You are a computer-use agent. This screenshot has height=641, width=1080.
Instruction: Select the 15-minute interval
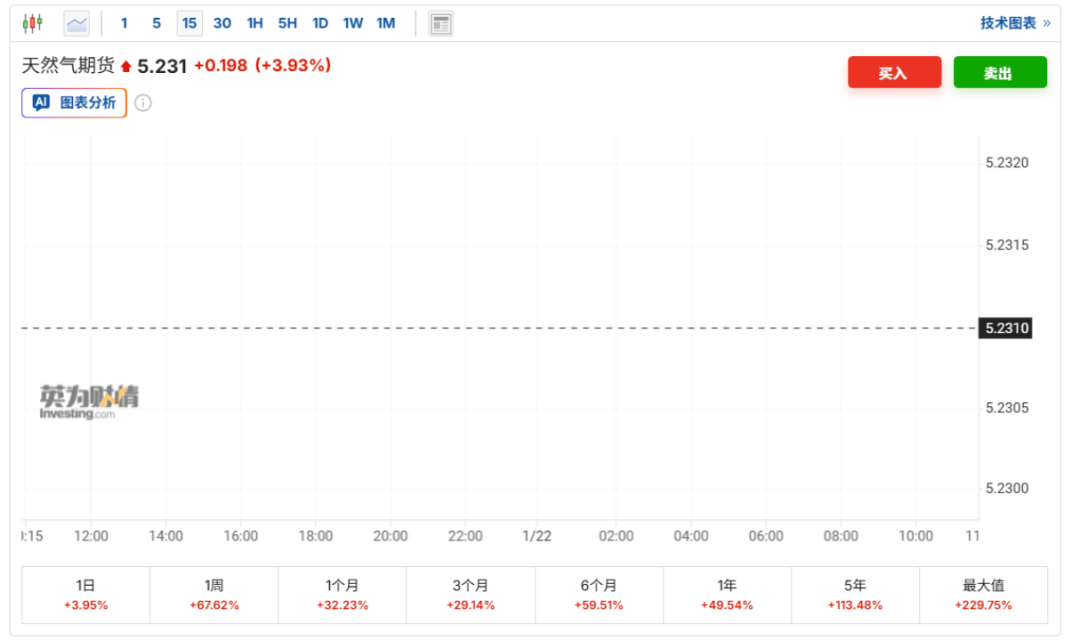pyautogui.click(x=189, y=23)
